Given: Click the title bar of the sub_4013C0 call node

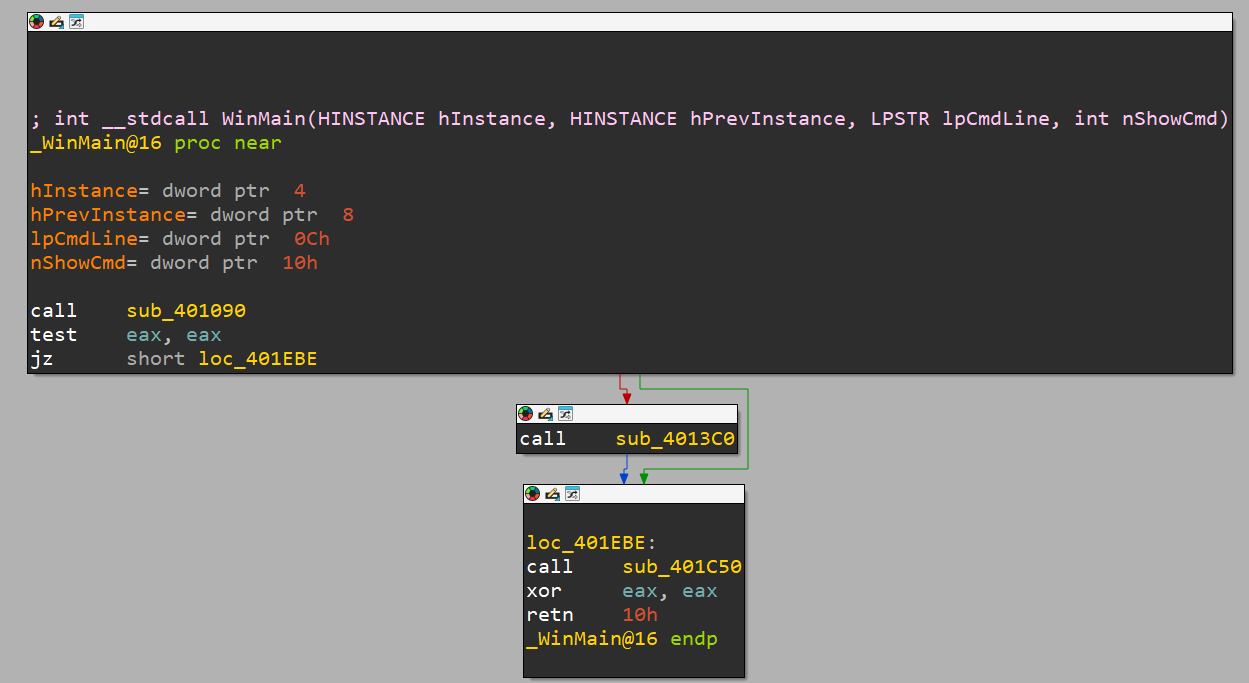Looking at the screenshot, I should (627, 413).
